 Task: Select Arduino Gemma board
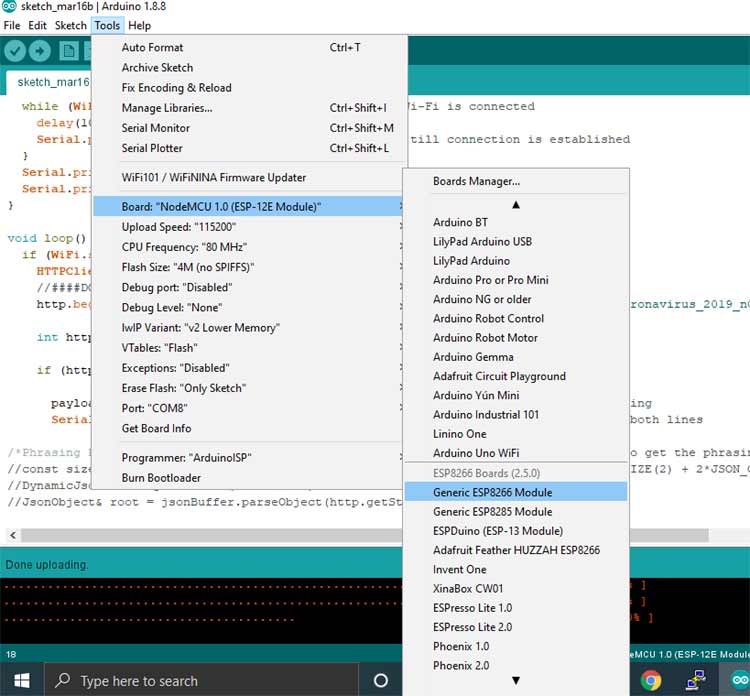(516, 357)
